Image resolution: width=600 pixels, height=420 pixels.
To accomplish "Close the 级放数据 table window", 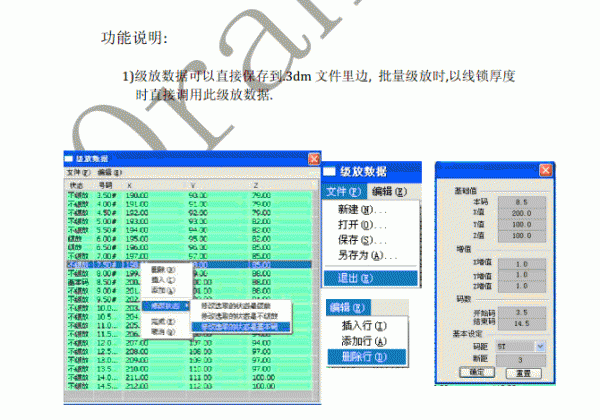I will click(x=314, y=158).
